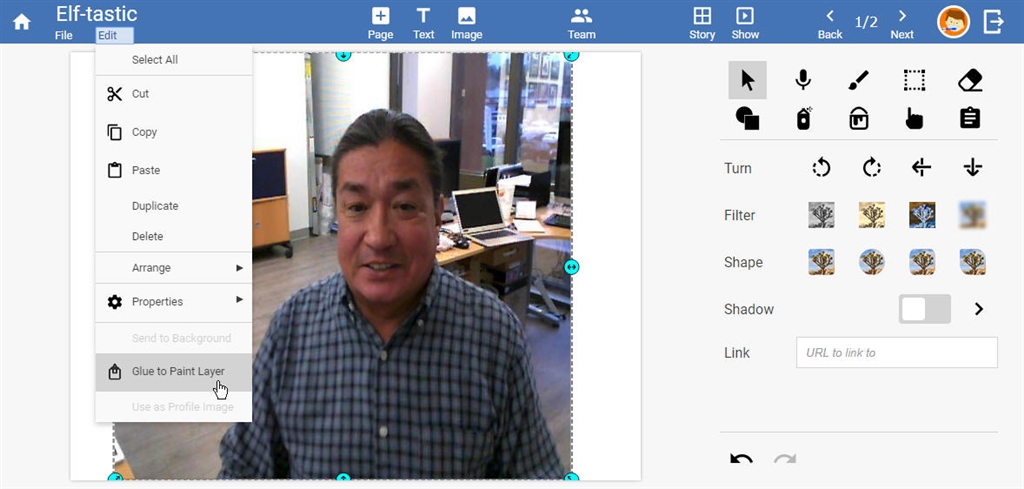Insert an Image
Image resolution: width=1024 pixels, height=489 pixels.
(466, 24)
